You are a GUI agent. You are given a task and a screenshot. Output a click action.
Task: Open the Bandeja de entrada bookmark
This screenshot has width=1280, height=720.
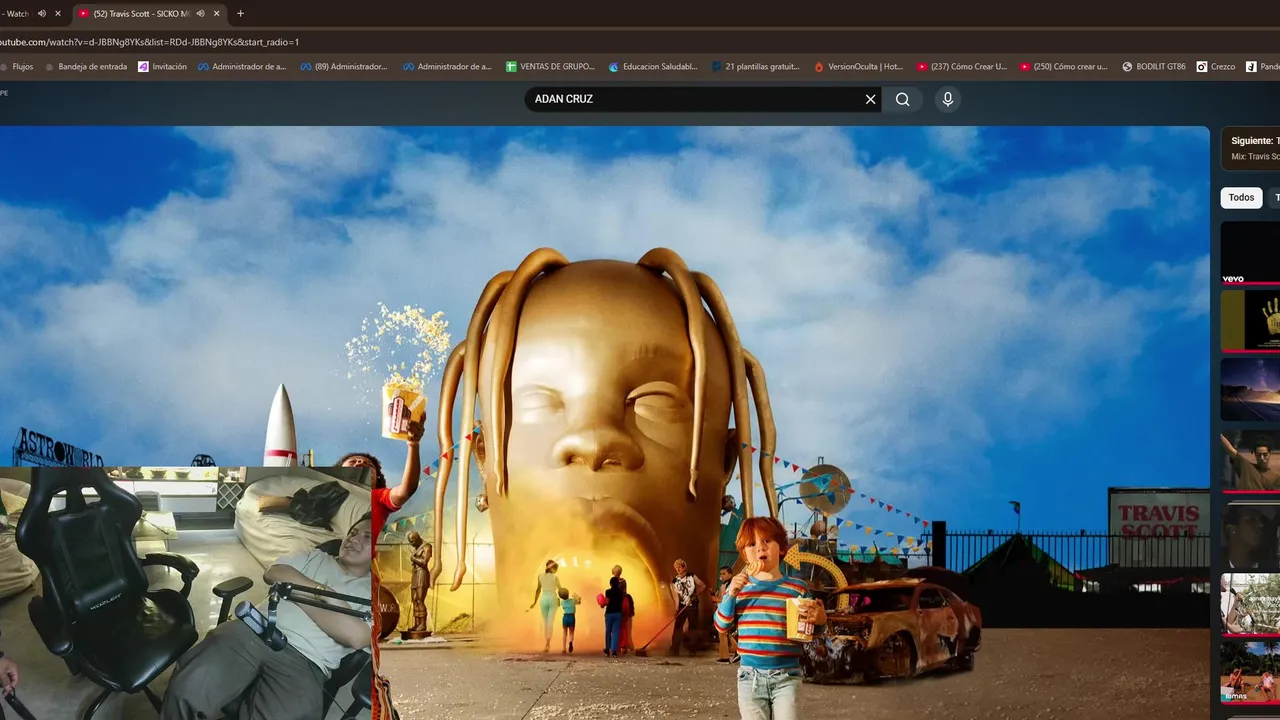(x=85, y=67)
